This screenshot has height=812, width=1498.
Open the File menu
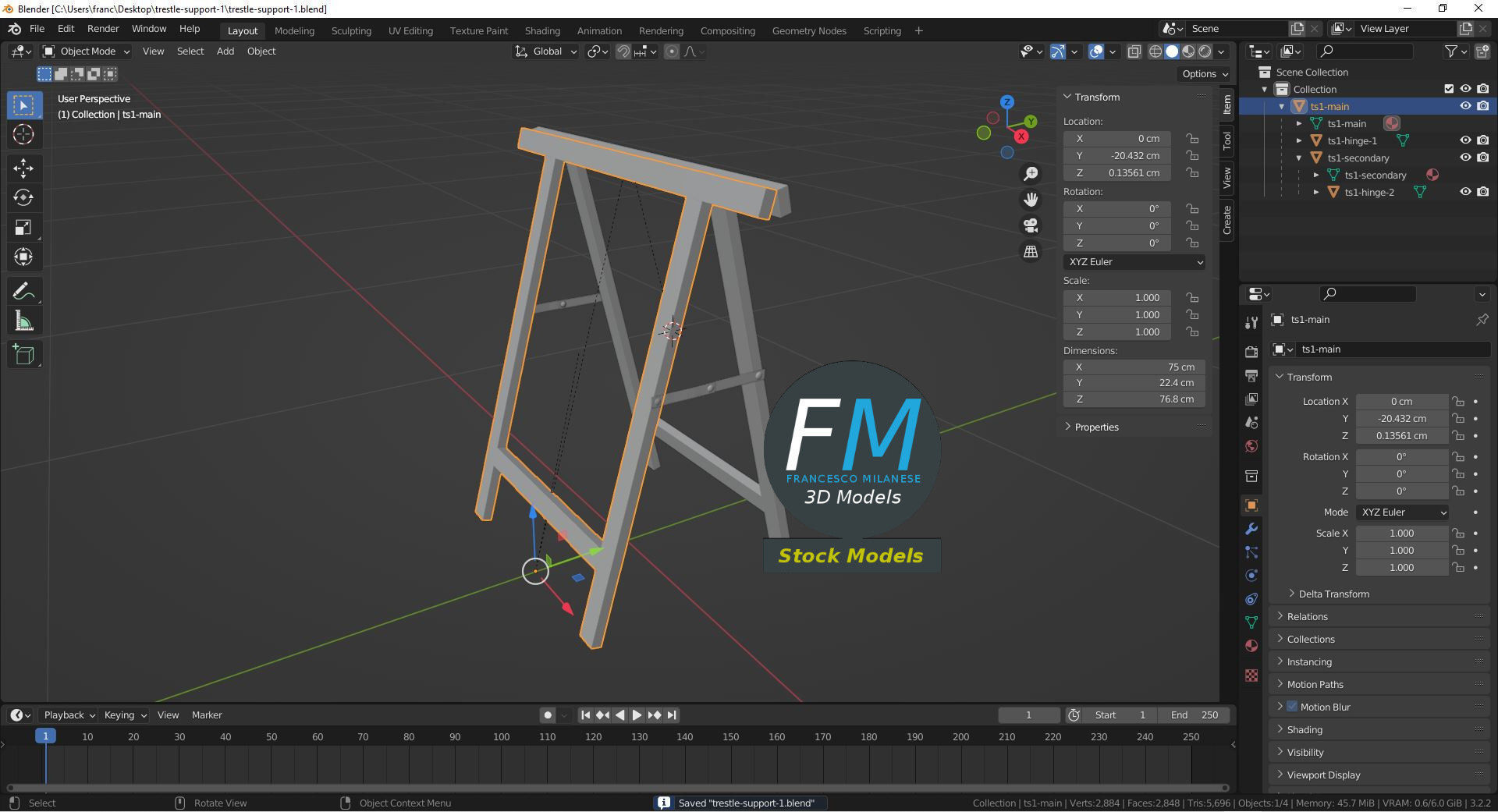click(x=37, y=29)
